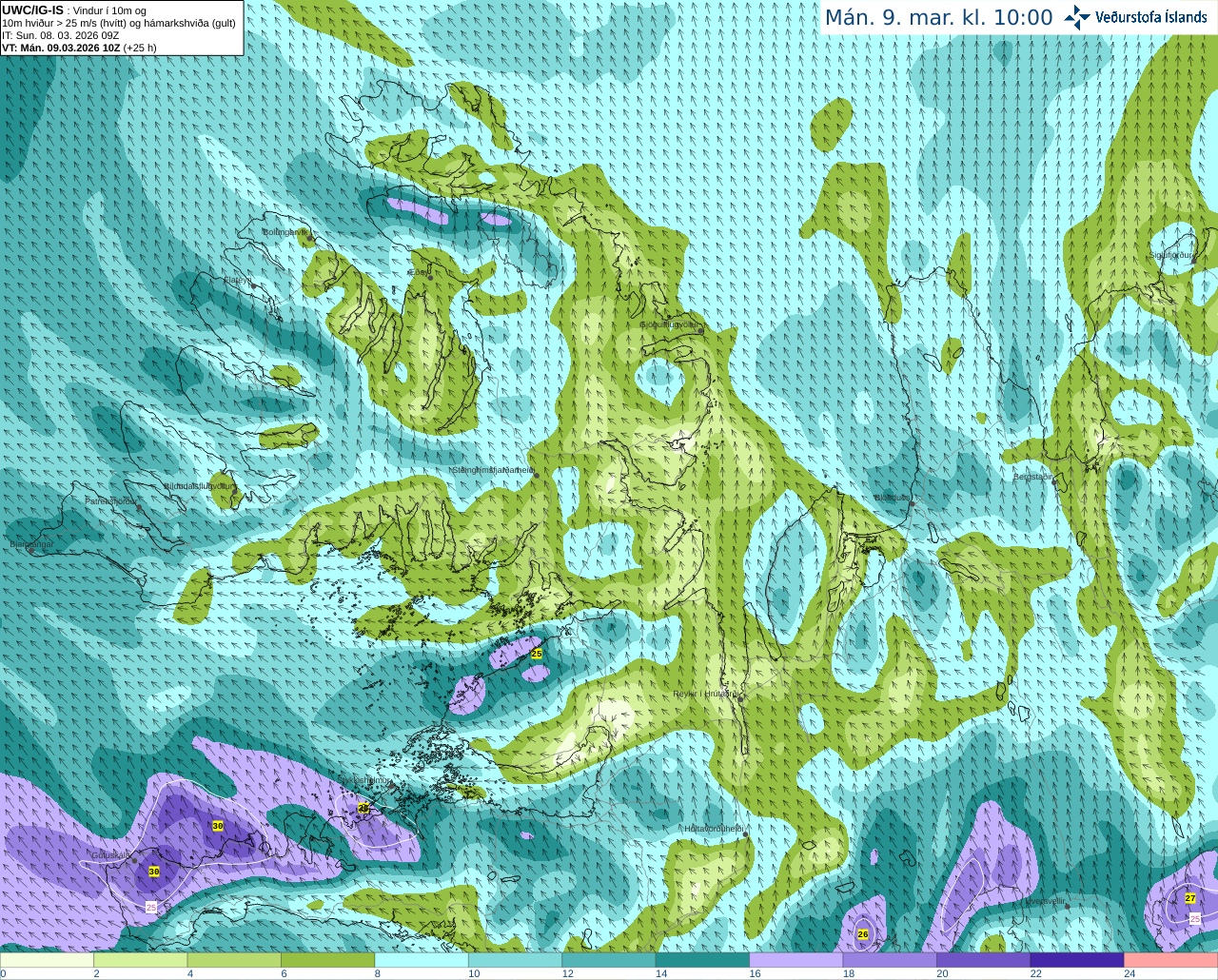Click the 0–2 pale cream legend swatch
This screenshot has height=980, width=1218.
pos(48,960)
